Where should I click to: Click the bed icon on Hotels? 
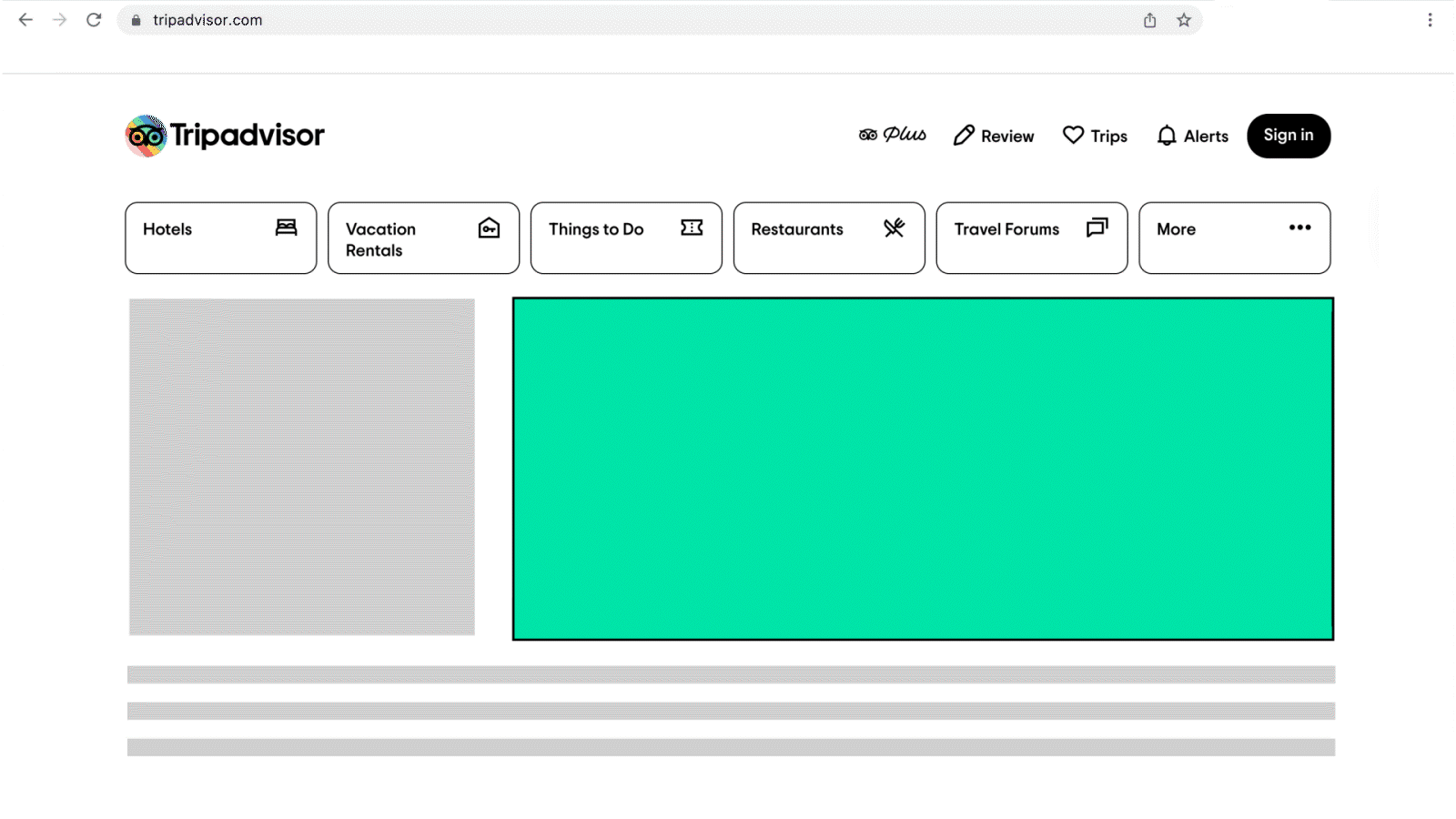[287, 227]
